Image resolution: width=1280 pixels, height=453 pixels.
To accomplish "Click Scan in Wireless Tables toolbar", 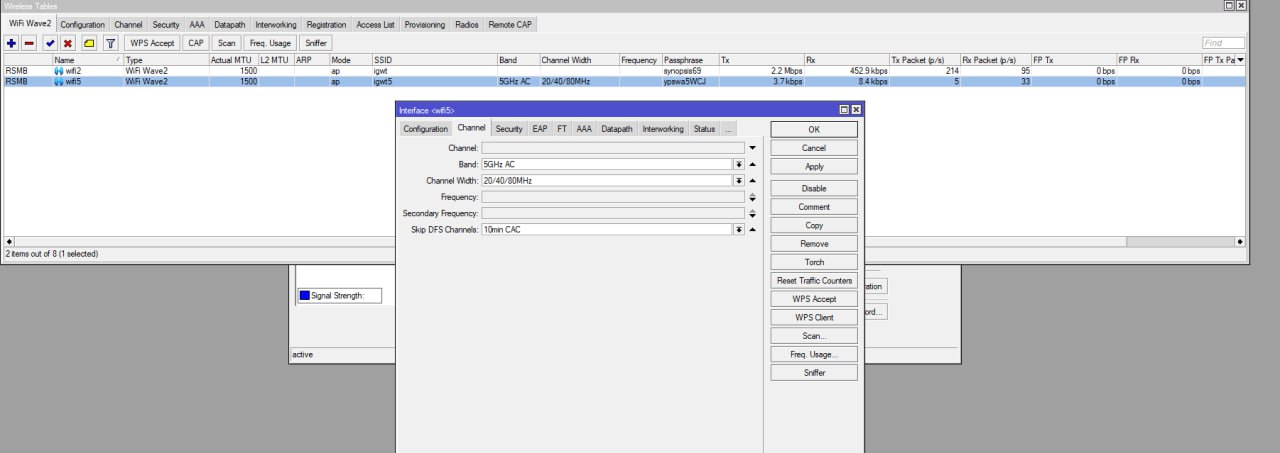I will [x=227, y=43].
